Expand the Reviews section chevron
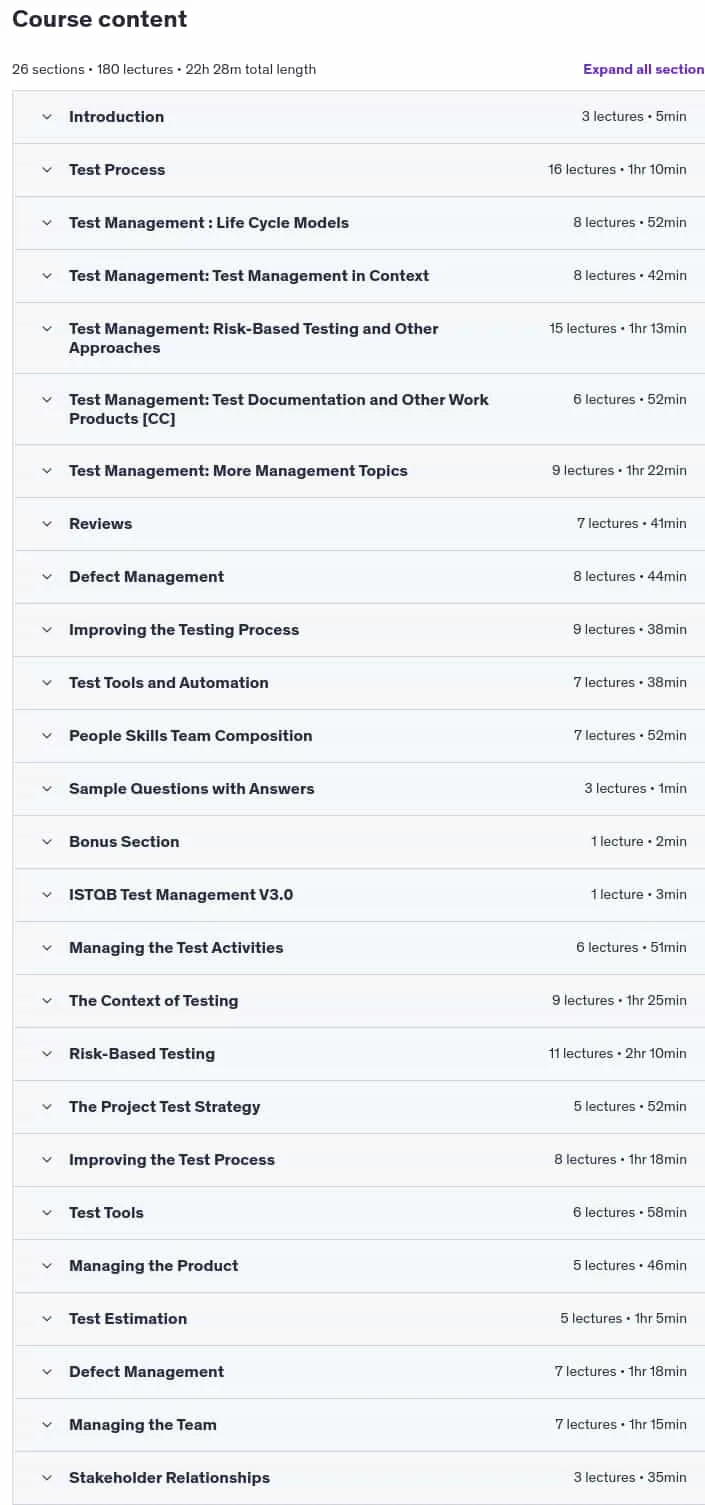 [46, 524]
